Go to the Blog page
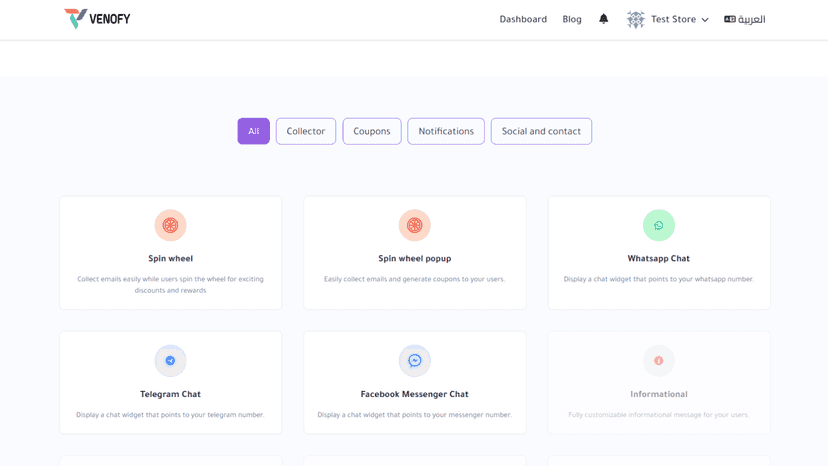 click(x=572, y=19)
